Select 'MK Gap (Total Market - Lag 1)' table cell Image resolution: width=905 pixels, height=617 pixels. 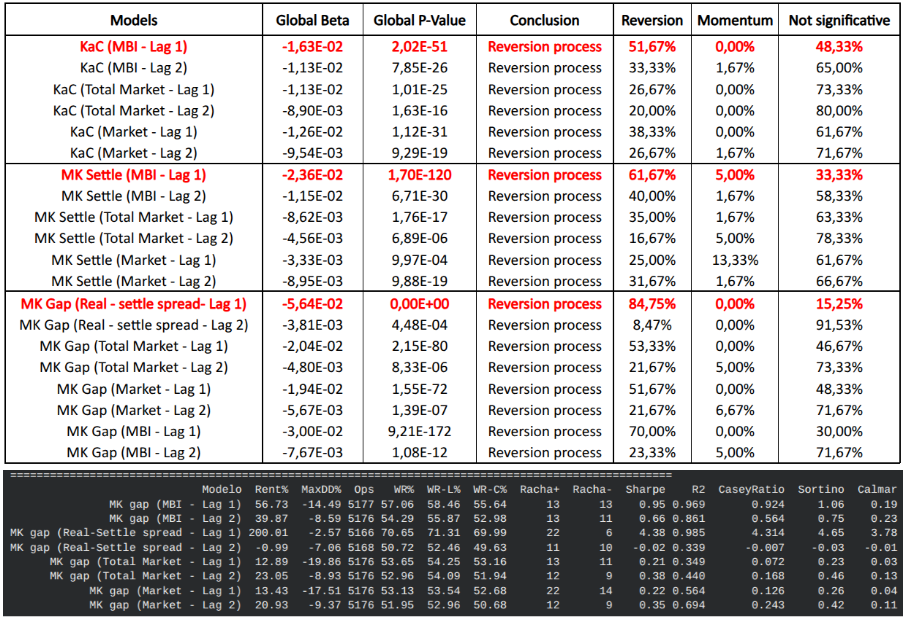pyautogui.click(x=134, y=346)
